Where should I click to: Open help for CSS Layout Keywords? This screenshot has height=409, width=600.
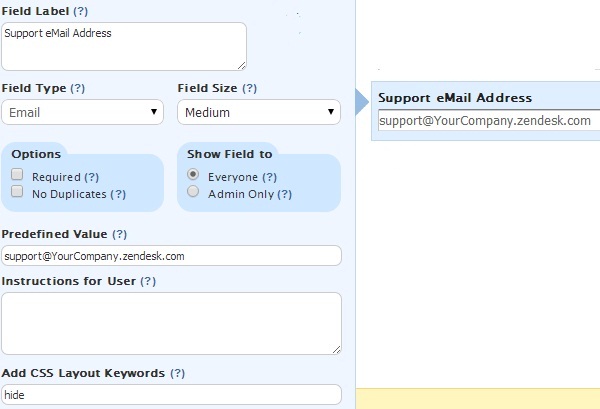pos(178,373)
